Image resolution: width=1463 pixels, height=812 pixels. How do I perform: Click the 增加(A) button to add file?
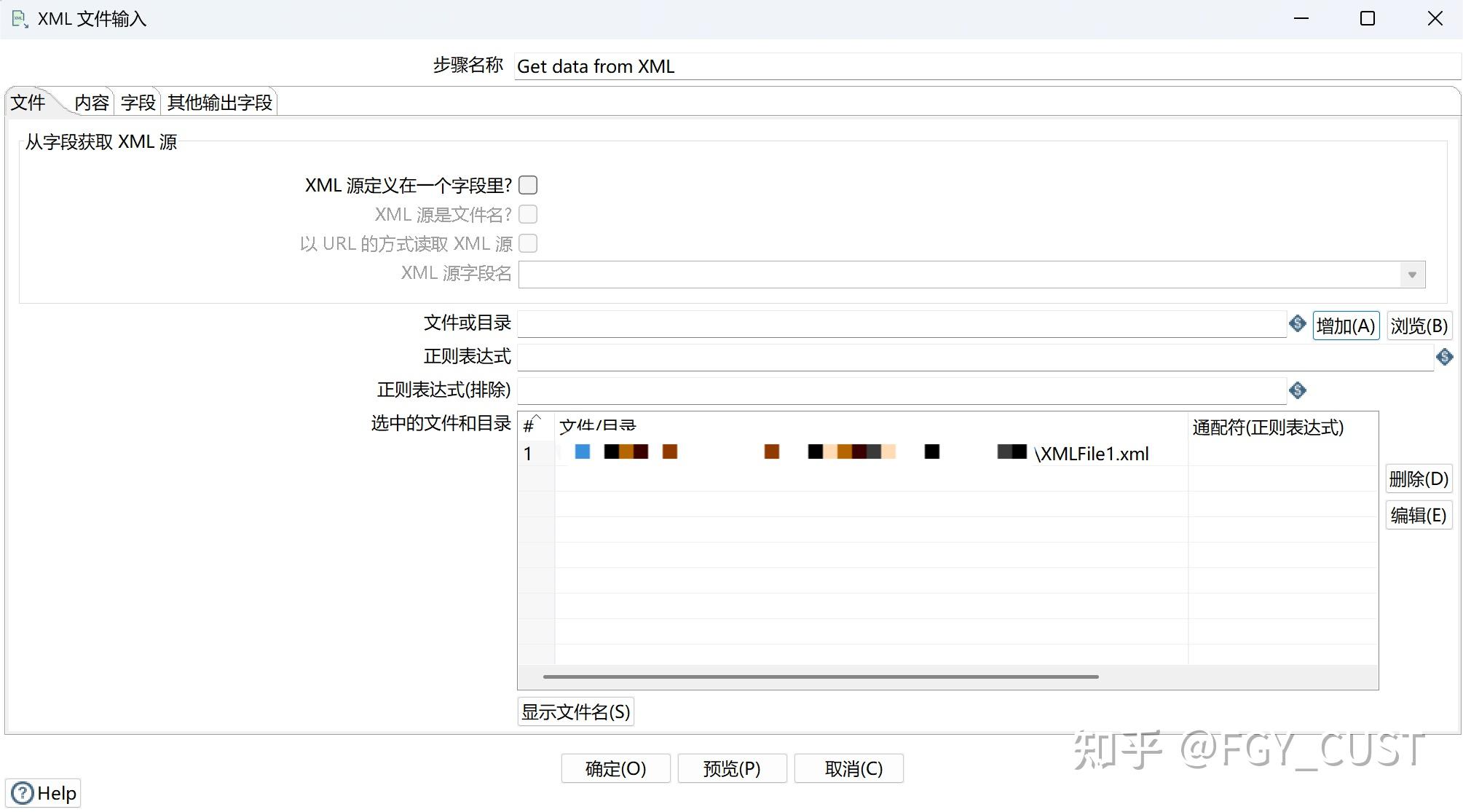click(1345, 326)
